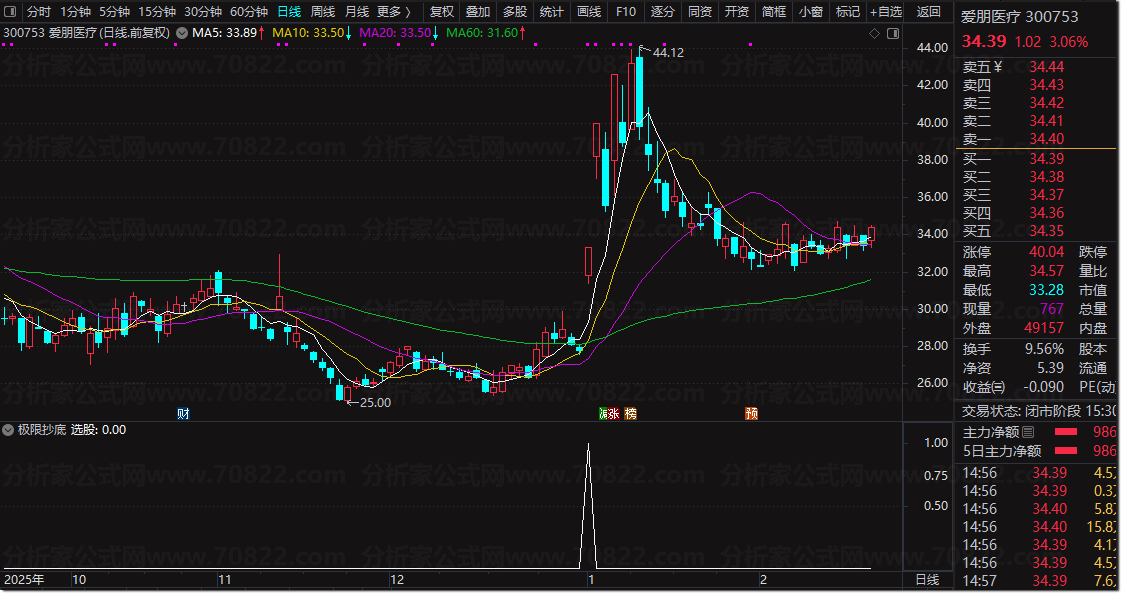Click the 榜 marker icon on timeline

point(630,413)
